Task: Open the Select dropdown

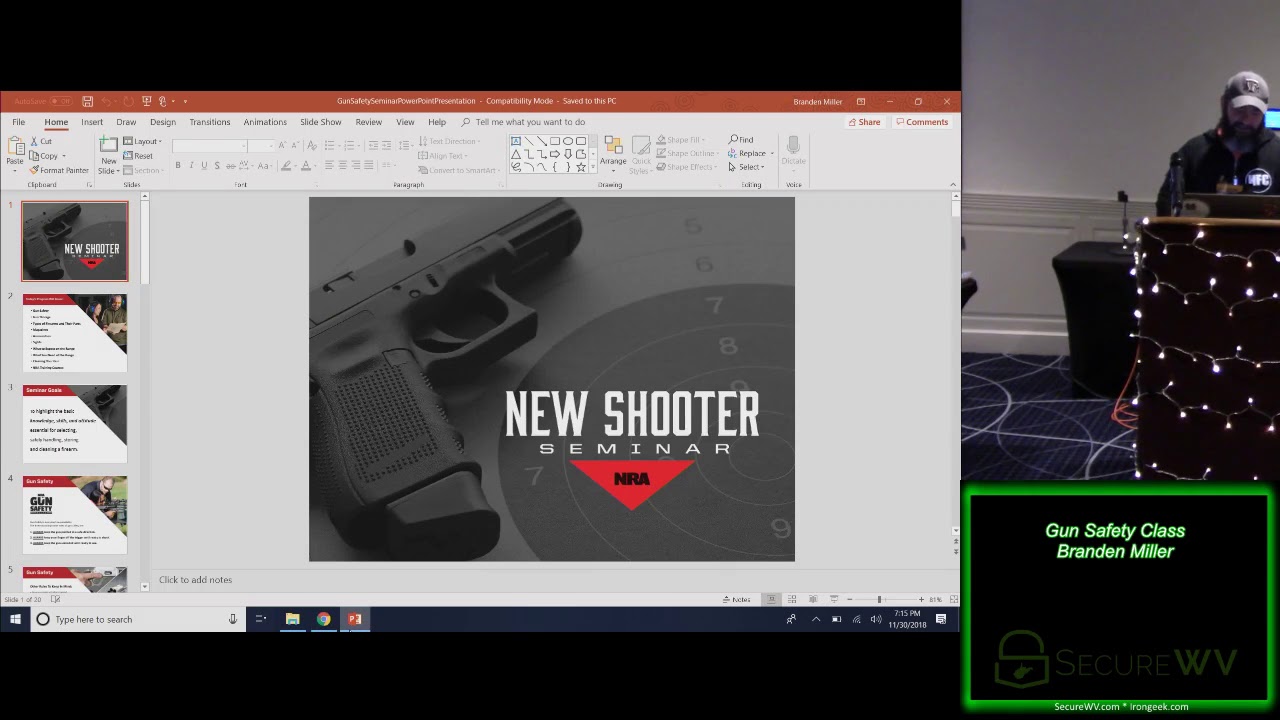Action: 746,167
